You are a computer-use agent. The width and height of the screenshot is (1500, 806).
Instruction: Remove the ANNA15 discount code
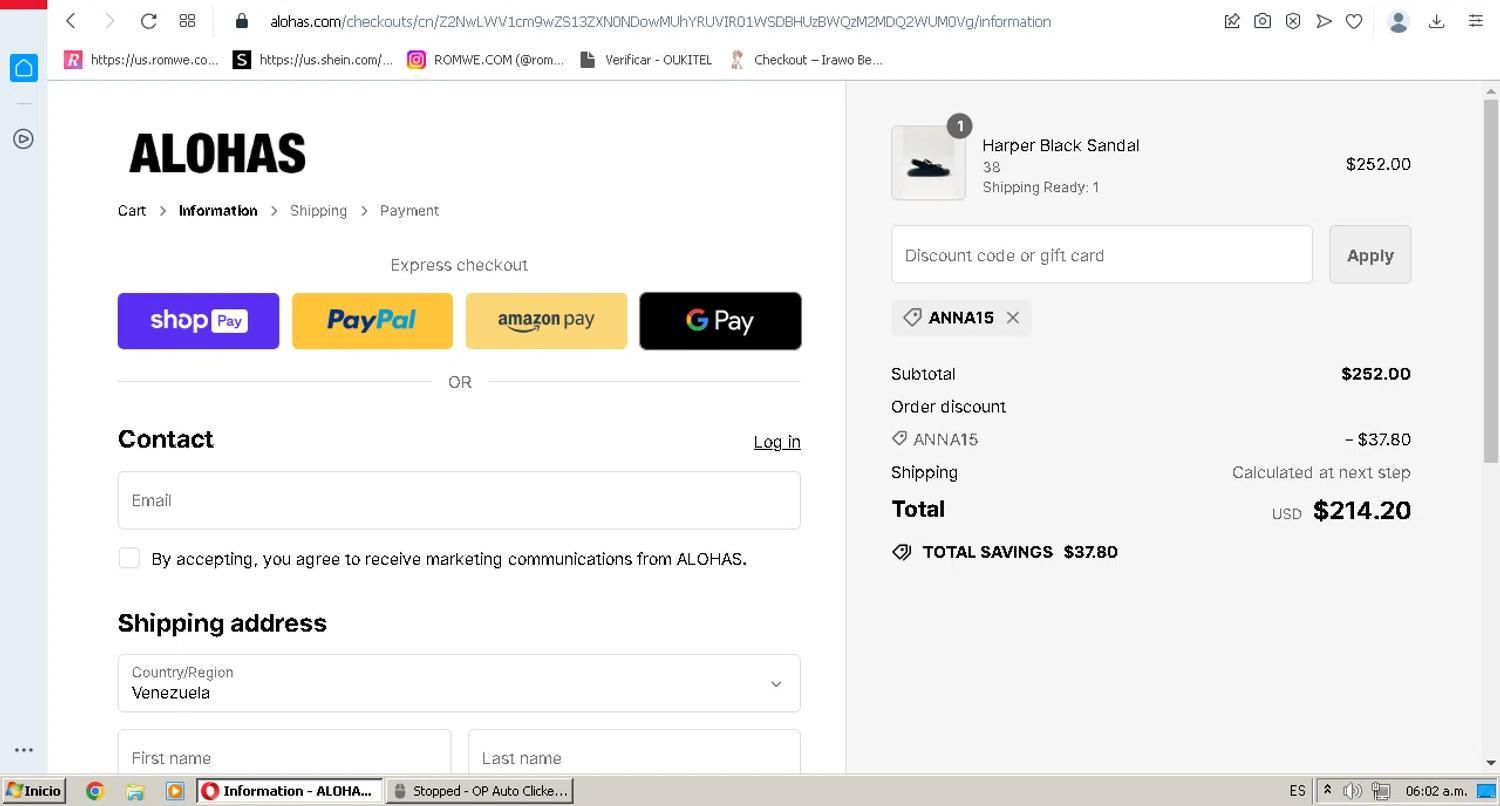pyautogui.click(x=1013, y=318)
